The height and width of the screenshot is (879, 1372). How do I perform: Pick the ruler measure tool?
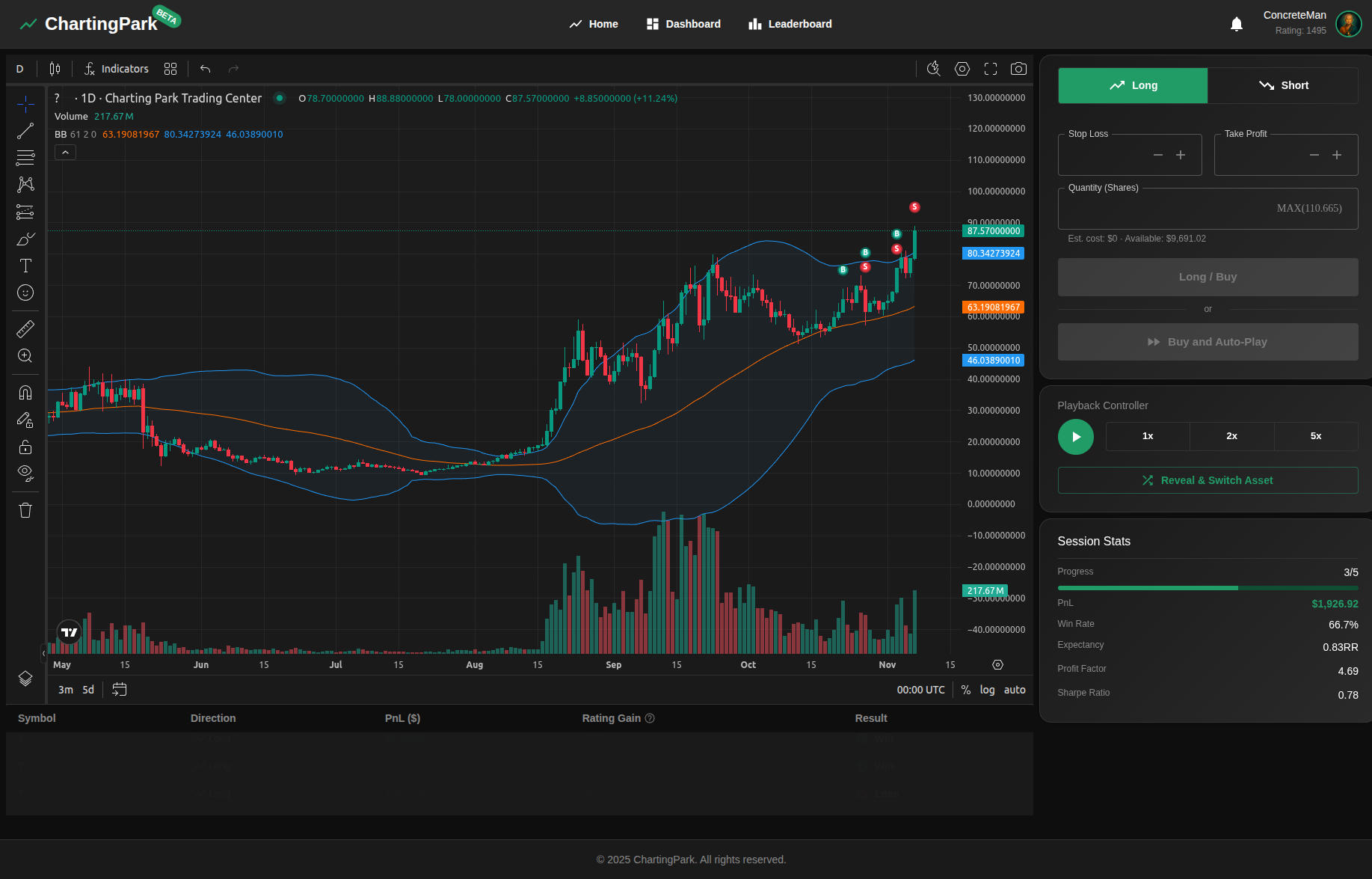[25, 329]
